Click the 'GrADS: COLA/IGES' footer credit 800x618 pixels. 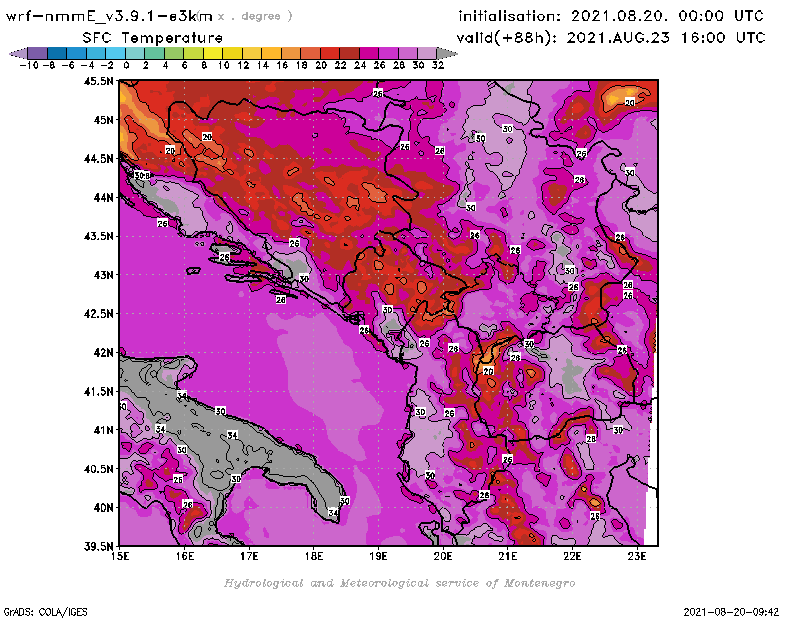45,612
